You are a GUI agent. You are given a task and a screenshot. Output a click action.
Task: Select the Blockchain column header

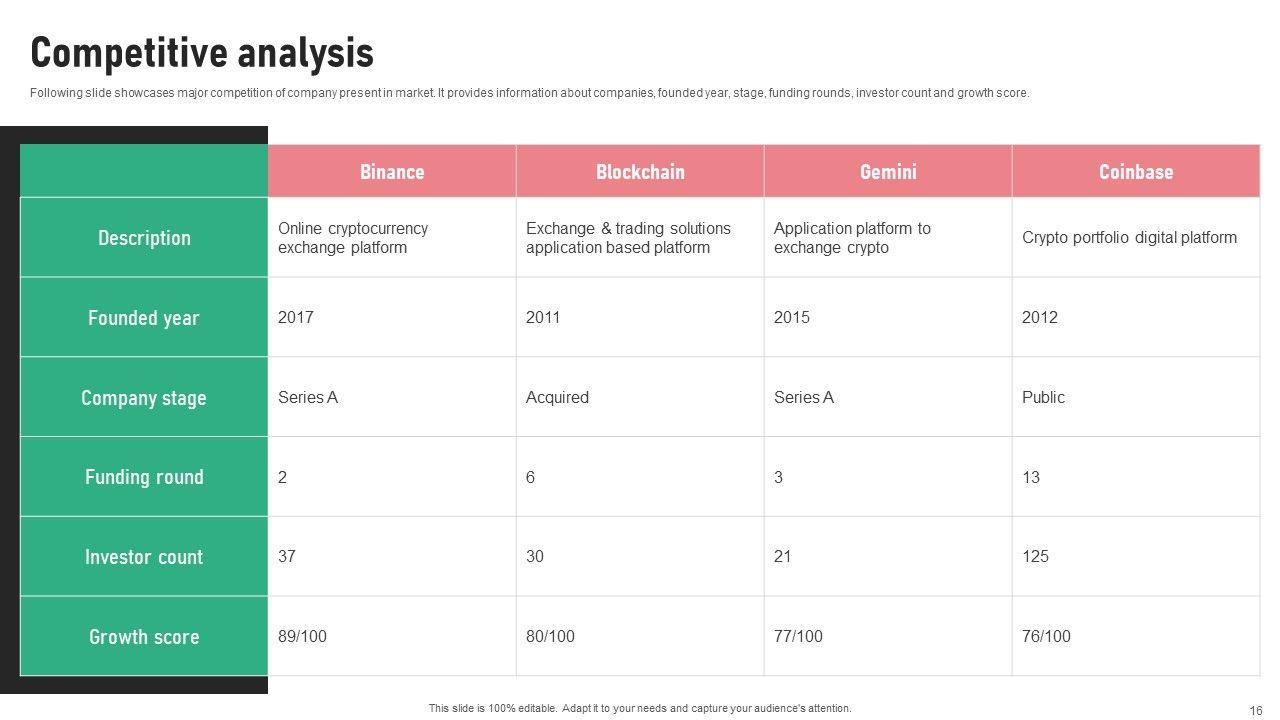pyautogui.click(x=640, y=171)
